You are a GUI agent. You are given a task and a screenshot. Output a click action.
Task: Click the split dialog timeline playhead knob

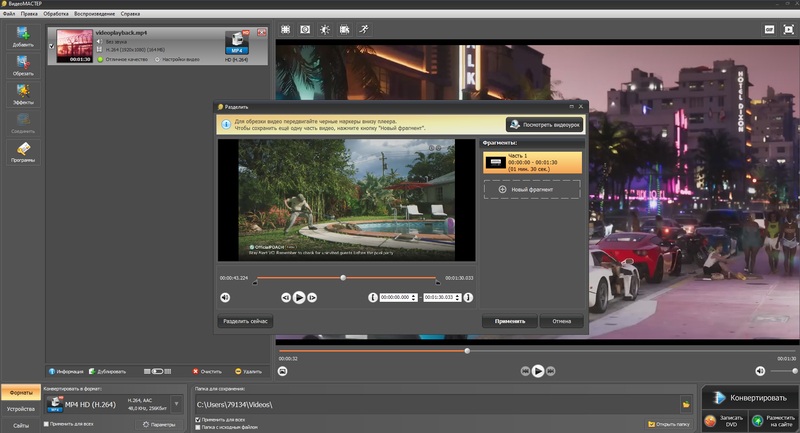pyautogui.click(x=343, y=278)
